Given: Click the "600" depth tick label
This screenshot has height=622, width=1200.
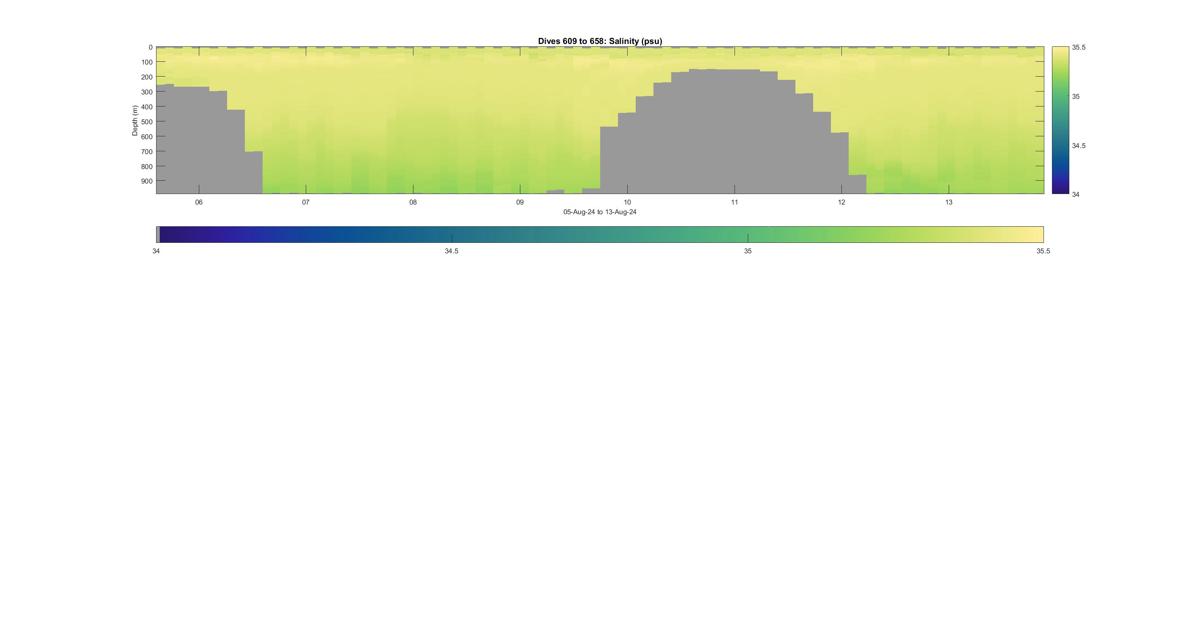Looking at the screenshot, I should point(146,137).
